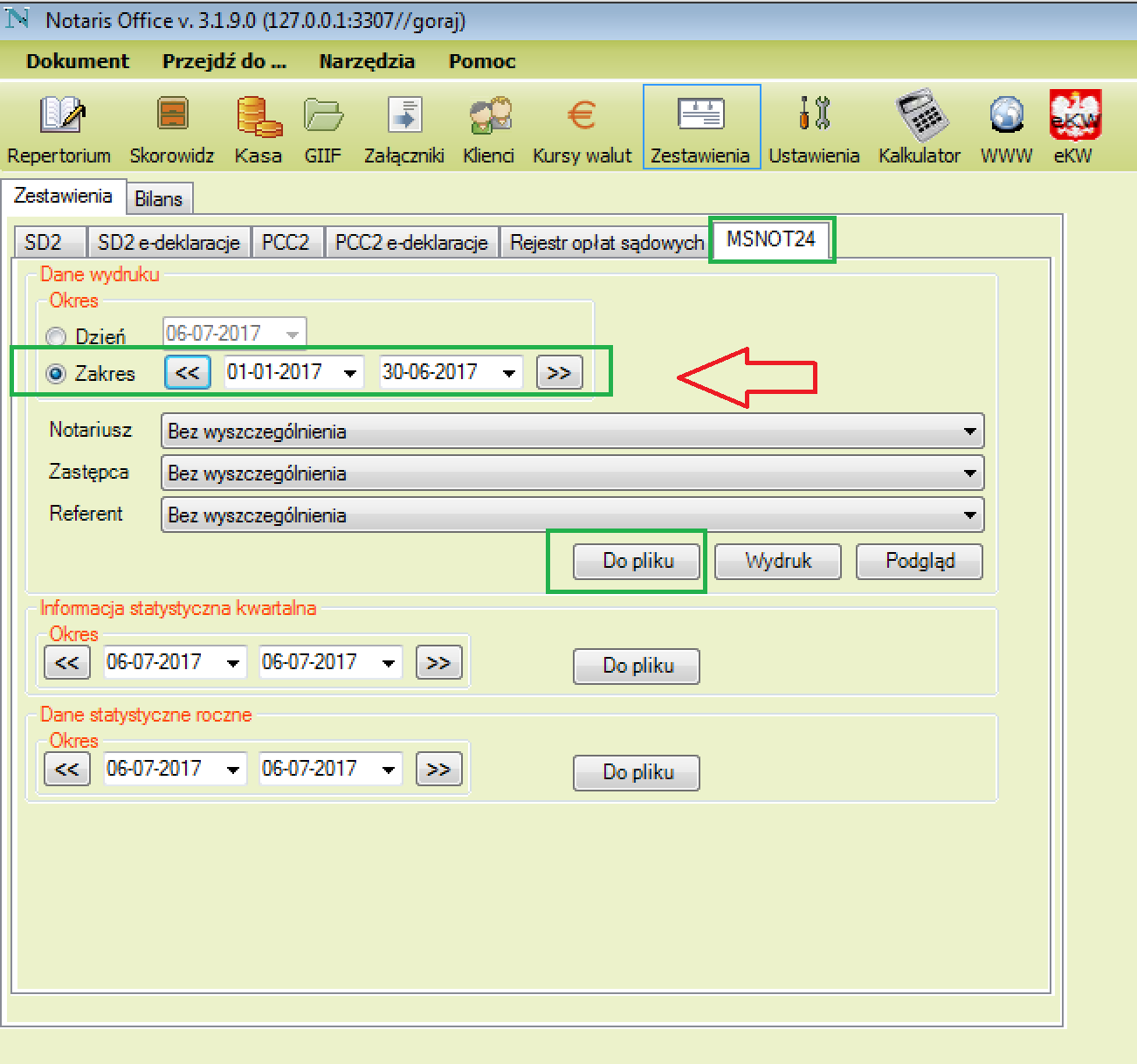The height and width of the screenshot is (1064, 1137).
Task: Switch to SD2 e-deklaracje tab
Action: click(x=169, y=242)
